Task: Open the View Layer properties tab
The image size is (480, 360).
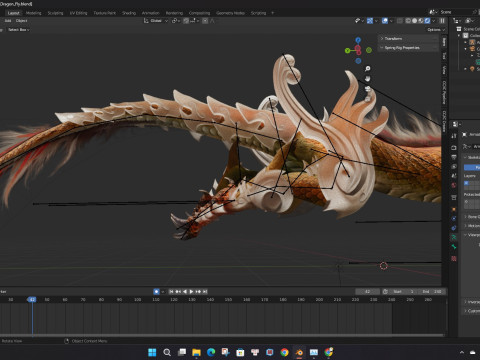Action: [x=454, y=166]
